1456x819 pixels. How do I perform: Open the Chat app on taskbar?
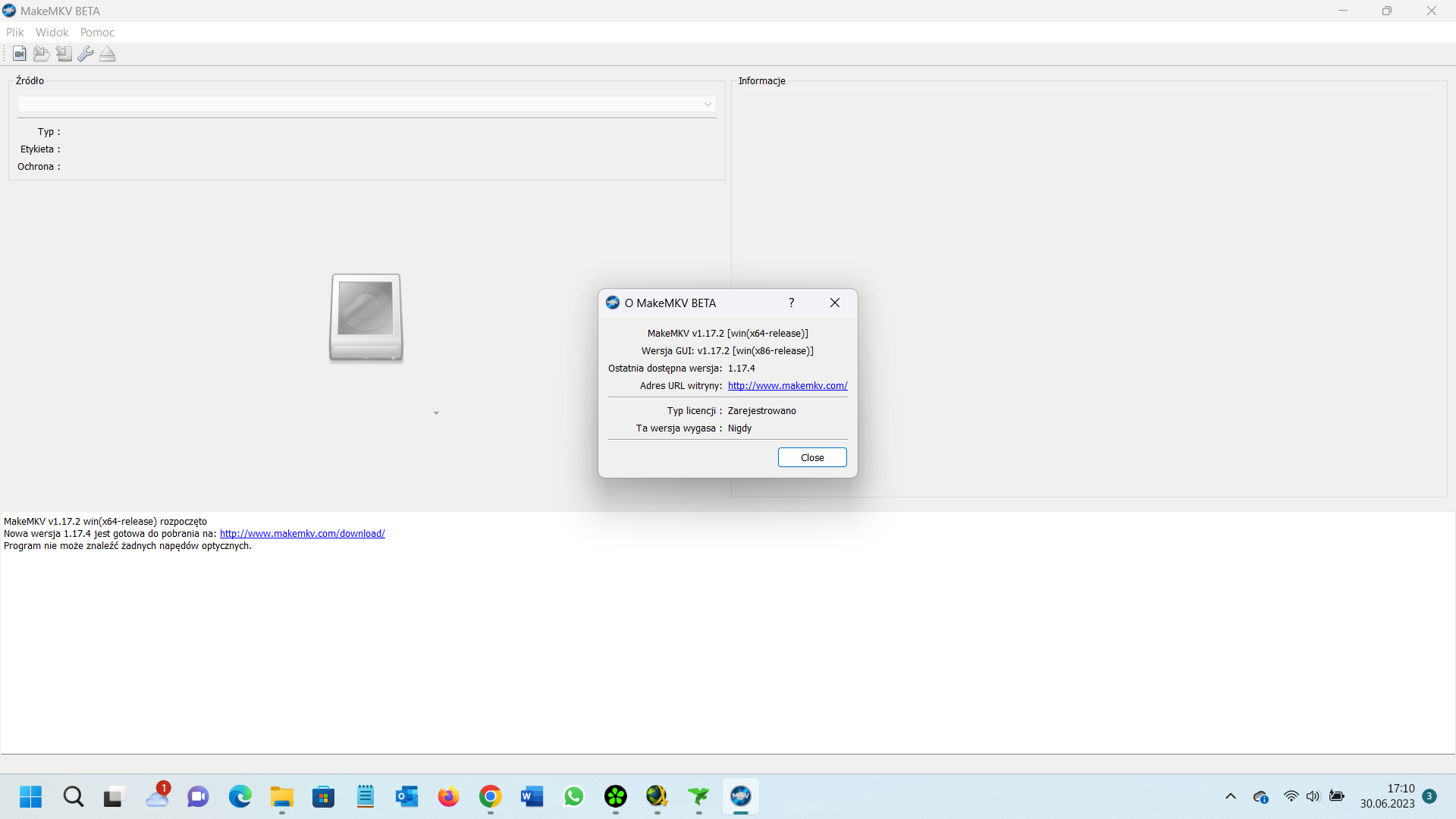tap(198, 797)
